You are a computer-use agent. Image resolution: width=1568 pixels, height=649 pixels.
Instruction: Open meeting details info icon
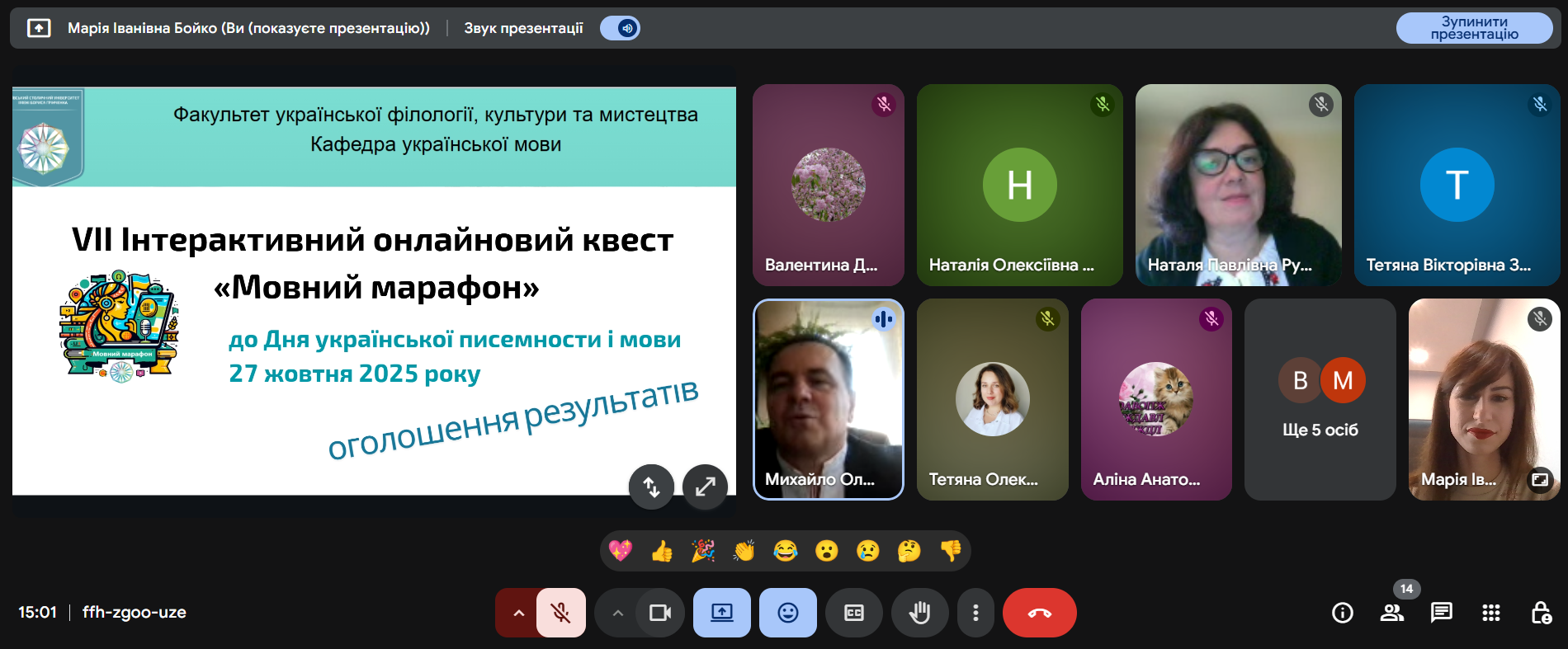coord(1343,613)
